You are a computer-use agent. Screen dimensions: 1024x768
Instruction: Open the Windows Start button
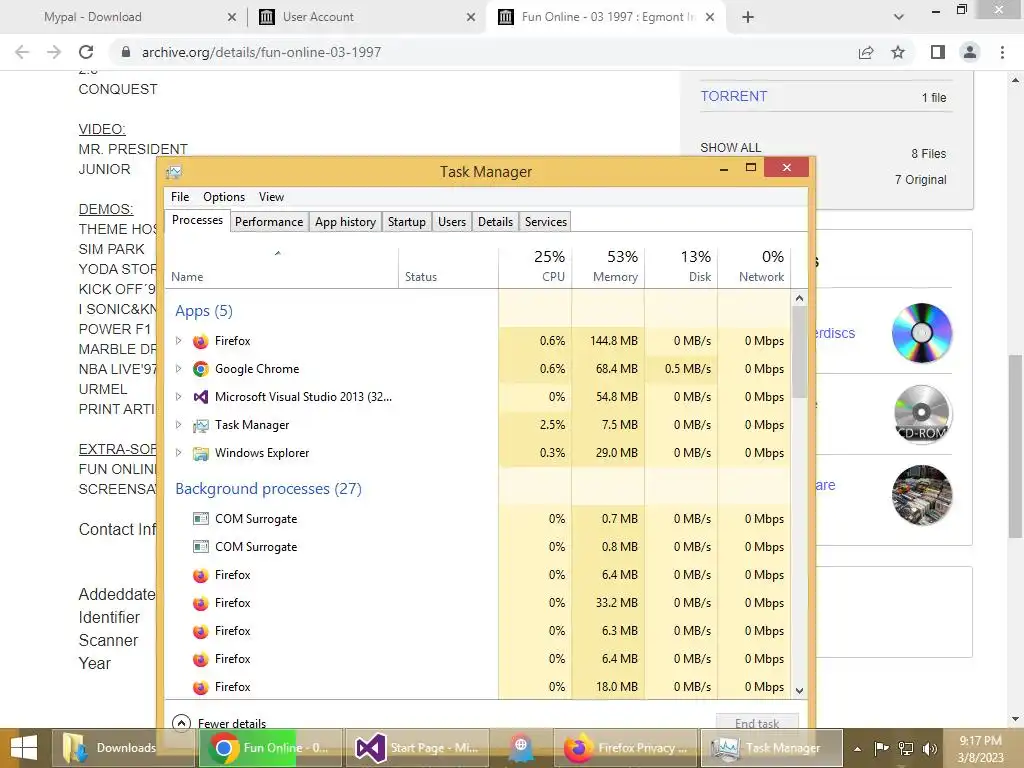coord(24,748)
